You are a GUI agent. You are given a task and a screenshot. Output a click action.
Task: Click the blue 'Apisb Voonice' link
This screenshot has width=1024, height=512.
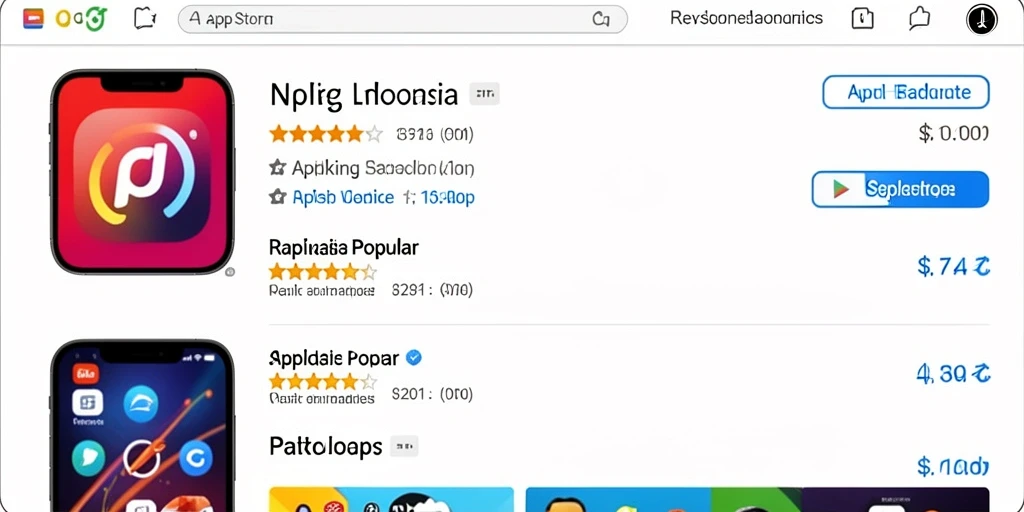pyautogui.click(x=343, y=197)
